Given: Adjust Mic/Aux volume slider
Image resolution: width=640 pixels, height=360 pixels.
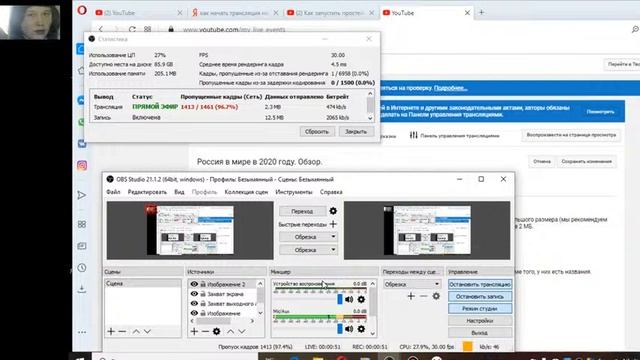Looking at the screenshot, I should pyautogui.click(x=340, y=329).
